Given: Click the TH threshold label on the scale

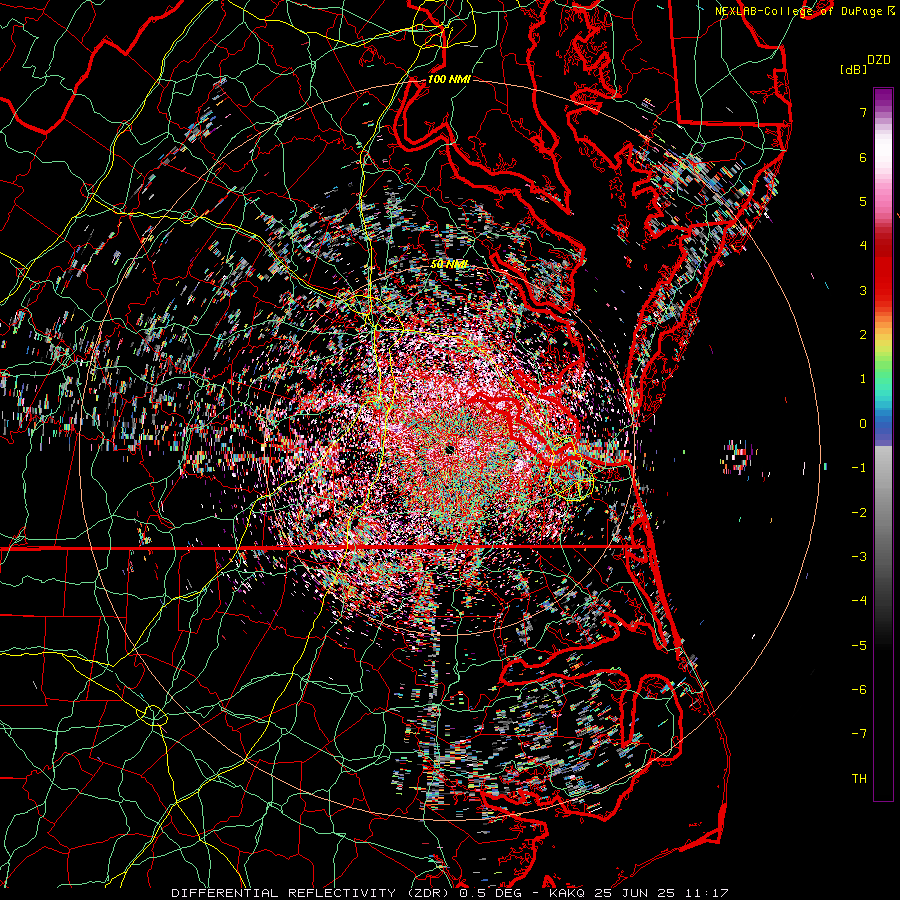Looking at the screenshot, I should (859, 779).
